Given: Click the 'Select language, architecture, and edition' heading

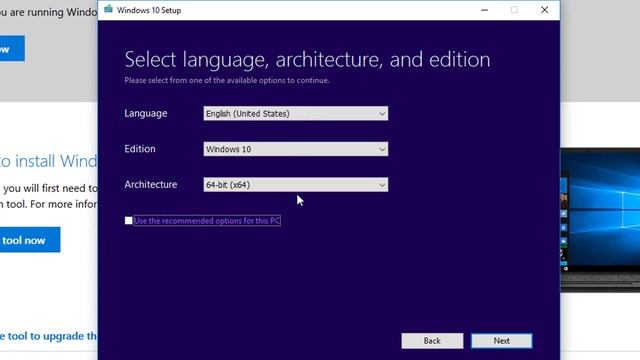Looking at the screenshot, I should tap(307, 60).
